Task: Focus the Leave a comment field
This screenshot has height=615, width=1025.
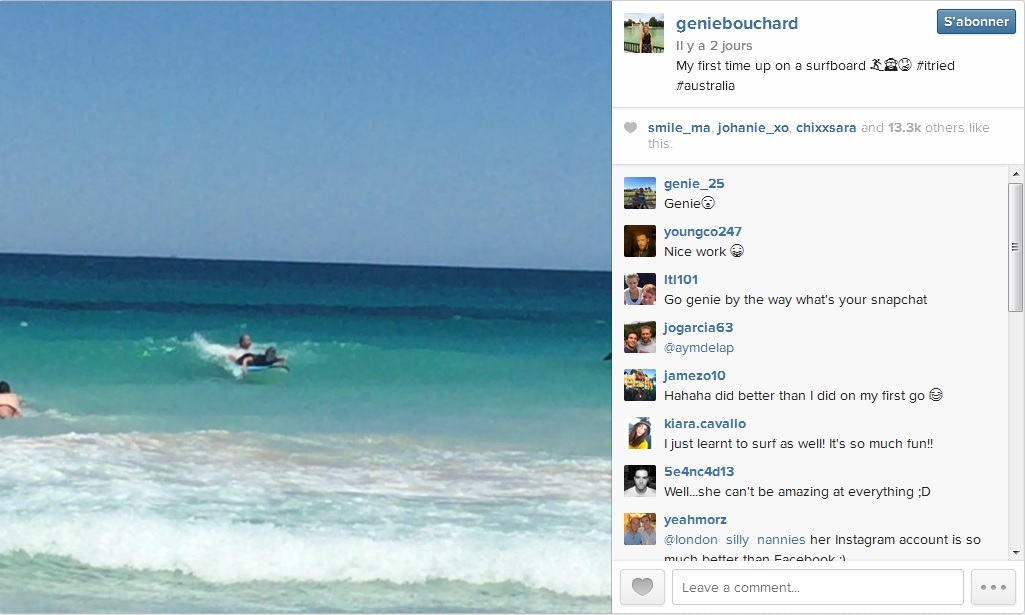Action: (x=818, y=587)
